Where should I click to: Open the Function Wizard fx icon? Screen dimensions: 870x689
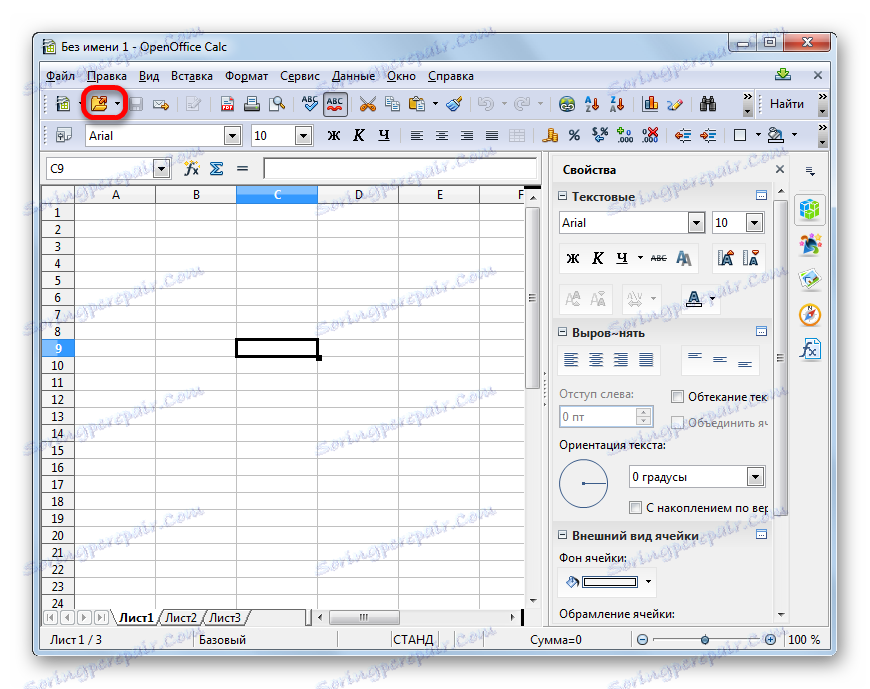coord(191,169)
